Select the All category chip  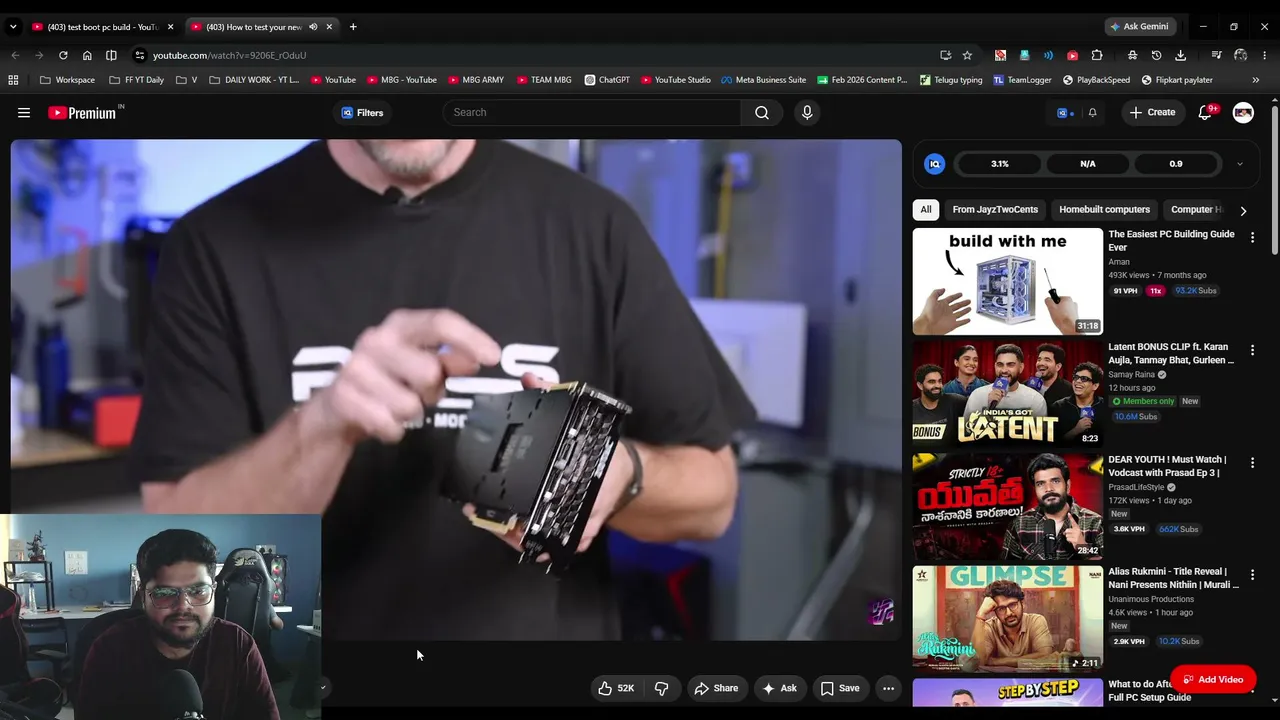[x=926, y=210]
